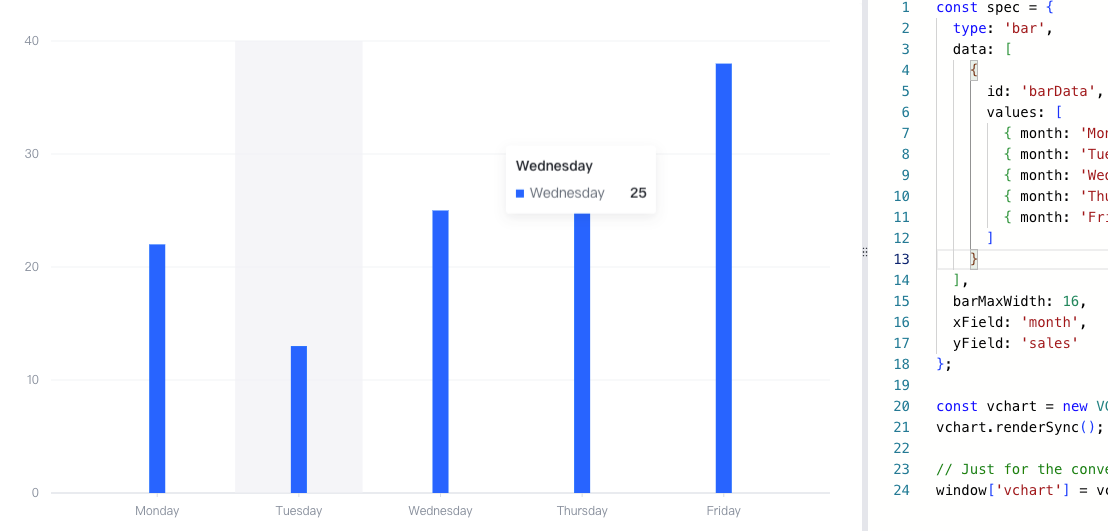Click line number 15 in editor gutter

click(901, 301)
